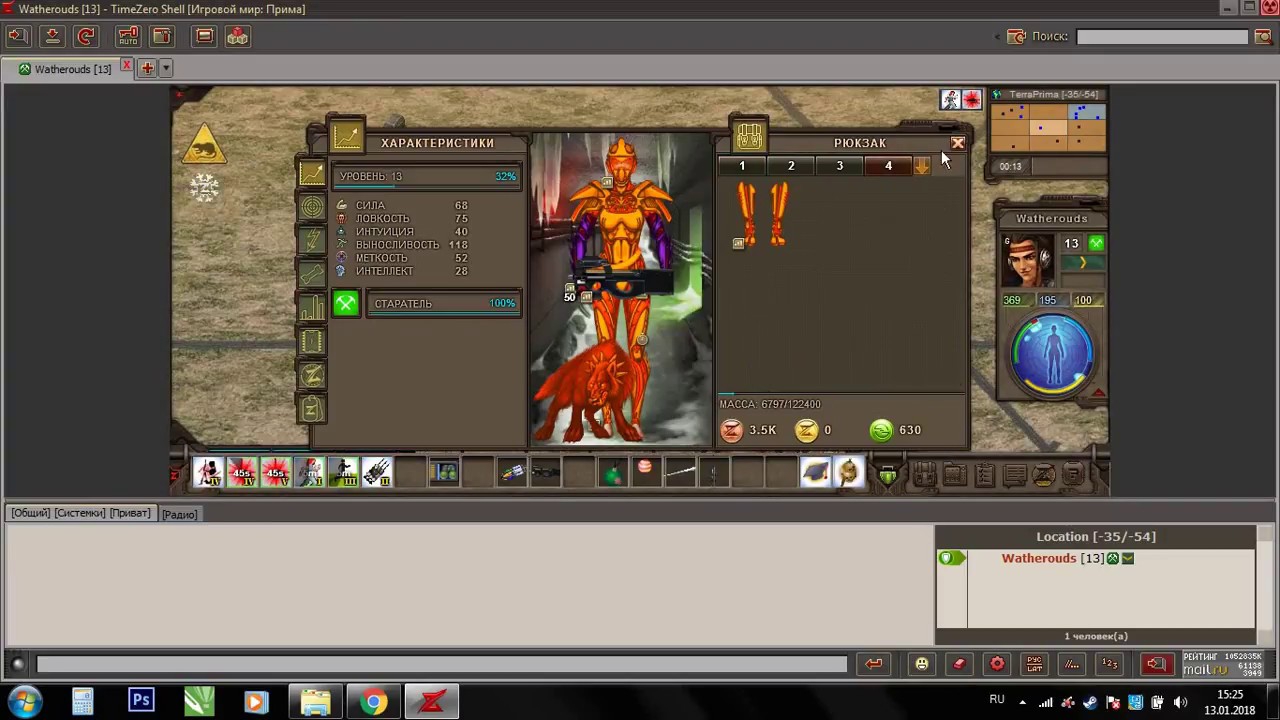Open the target sidebar icon in characteristics panel
The height and width of the screenshot is (720, 1280).
312,207
